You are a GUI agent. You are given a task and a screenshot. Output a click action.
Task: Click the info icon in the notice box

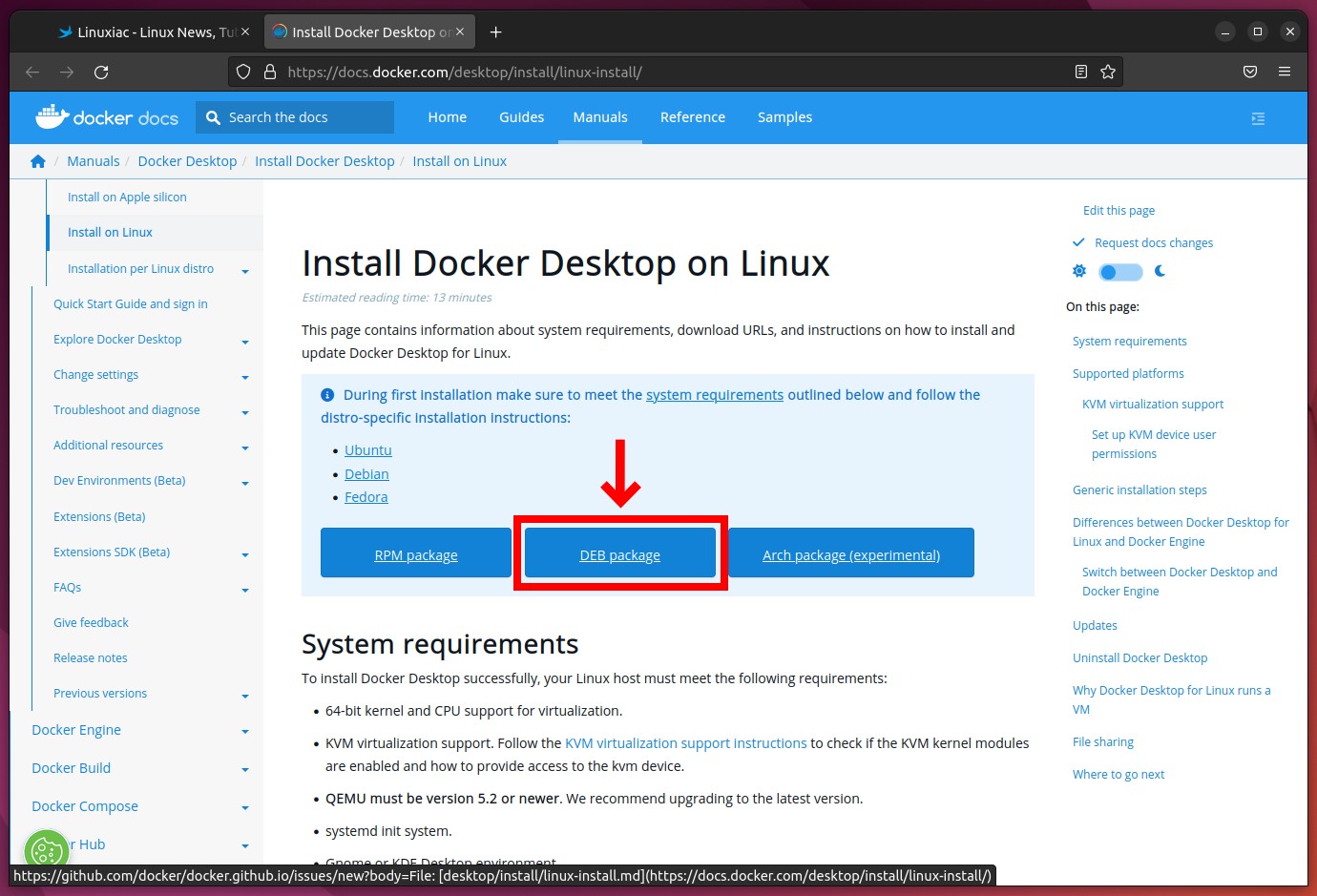click(327, 395)
